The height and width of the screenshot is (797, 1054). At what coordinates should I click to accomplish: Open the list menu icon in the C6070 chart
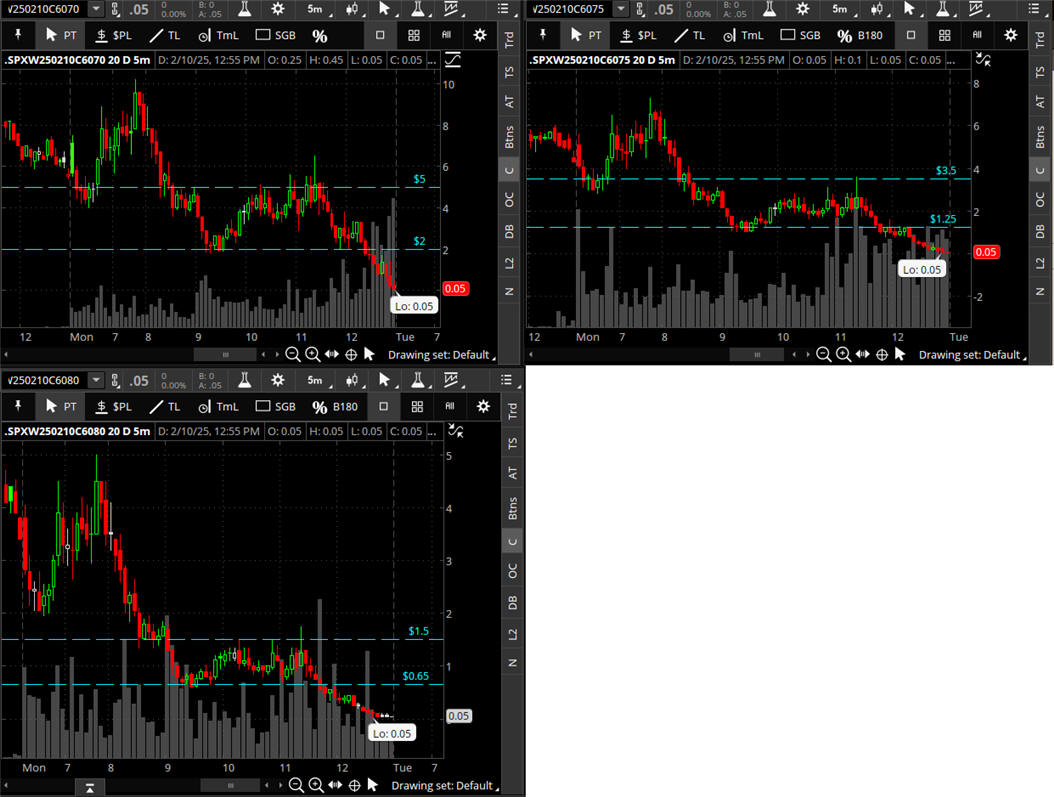coord(503,9)
